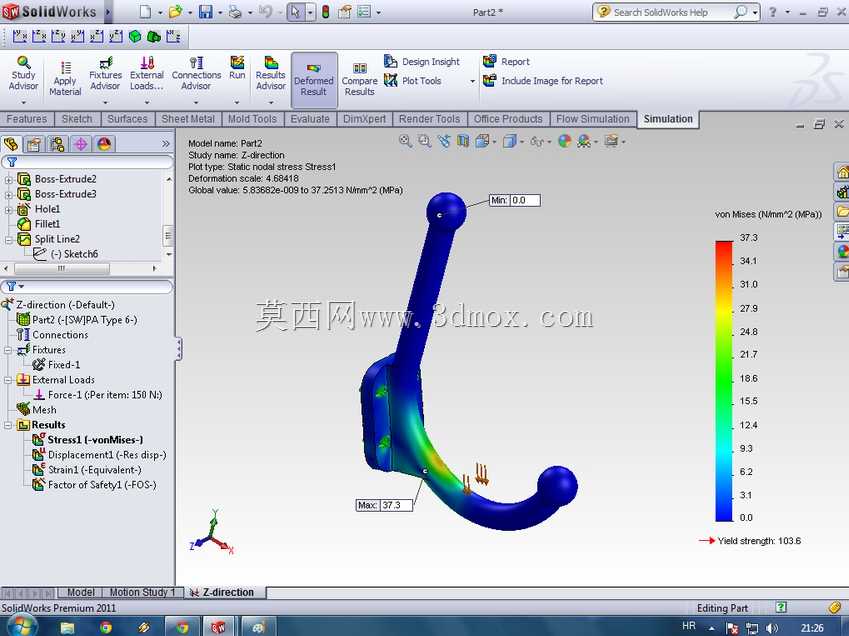Open the Flow Simulation tab
The image size is (849, 636).
593,119
